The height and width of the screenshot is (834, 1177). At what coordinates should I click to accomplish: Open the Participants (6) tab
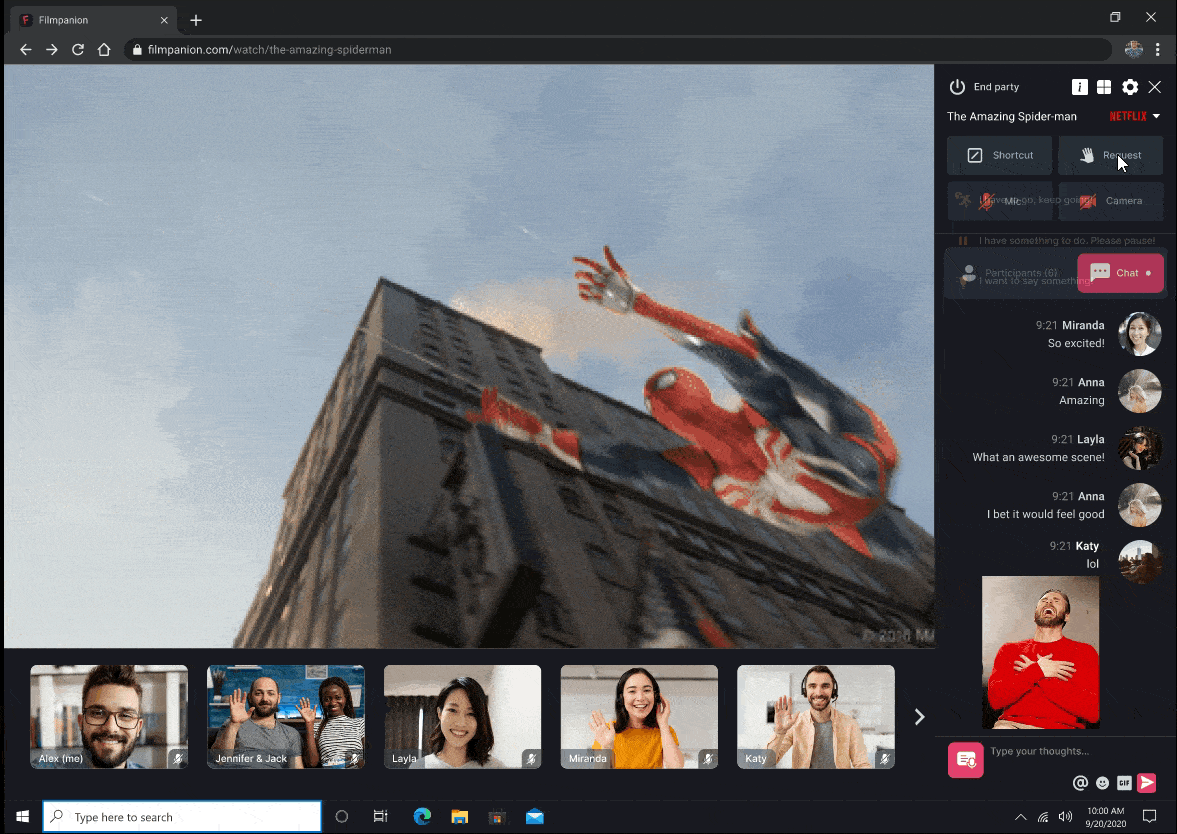point(1010,273)
